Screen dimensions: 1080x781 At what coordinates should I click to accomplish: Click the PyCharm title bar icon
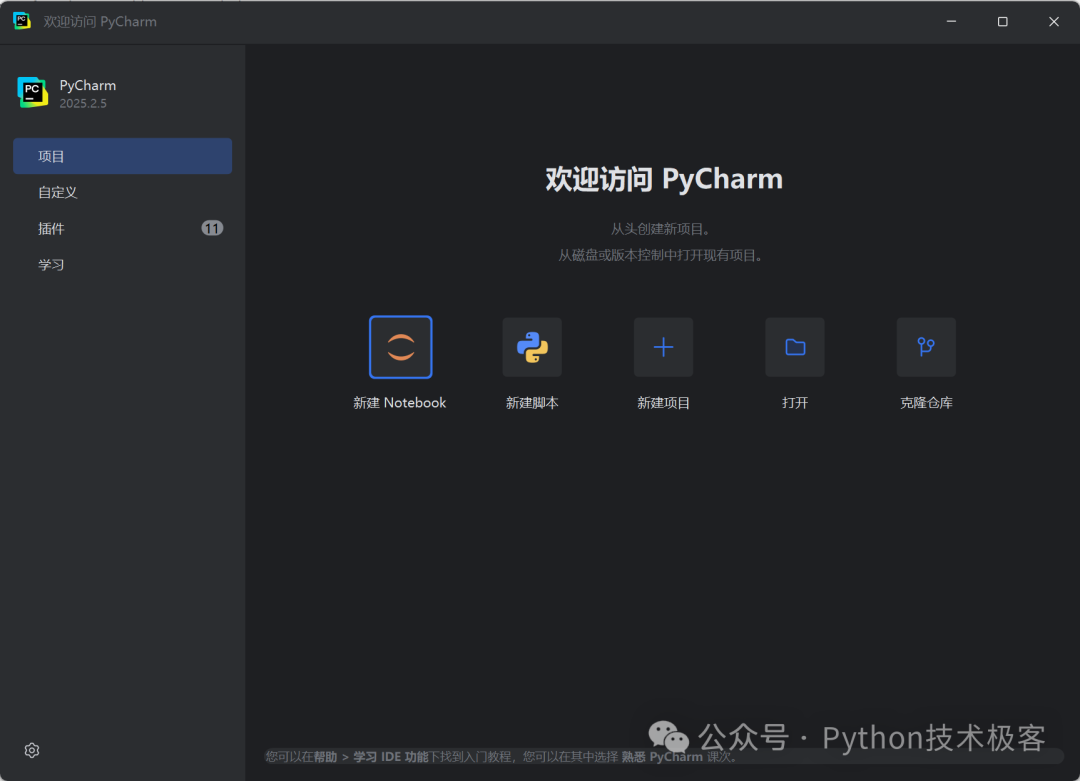click(22, 21)
